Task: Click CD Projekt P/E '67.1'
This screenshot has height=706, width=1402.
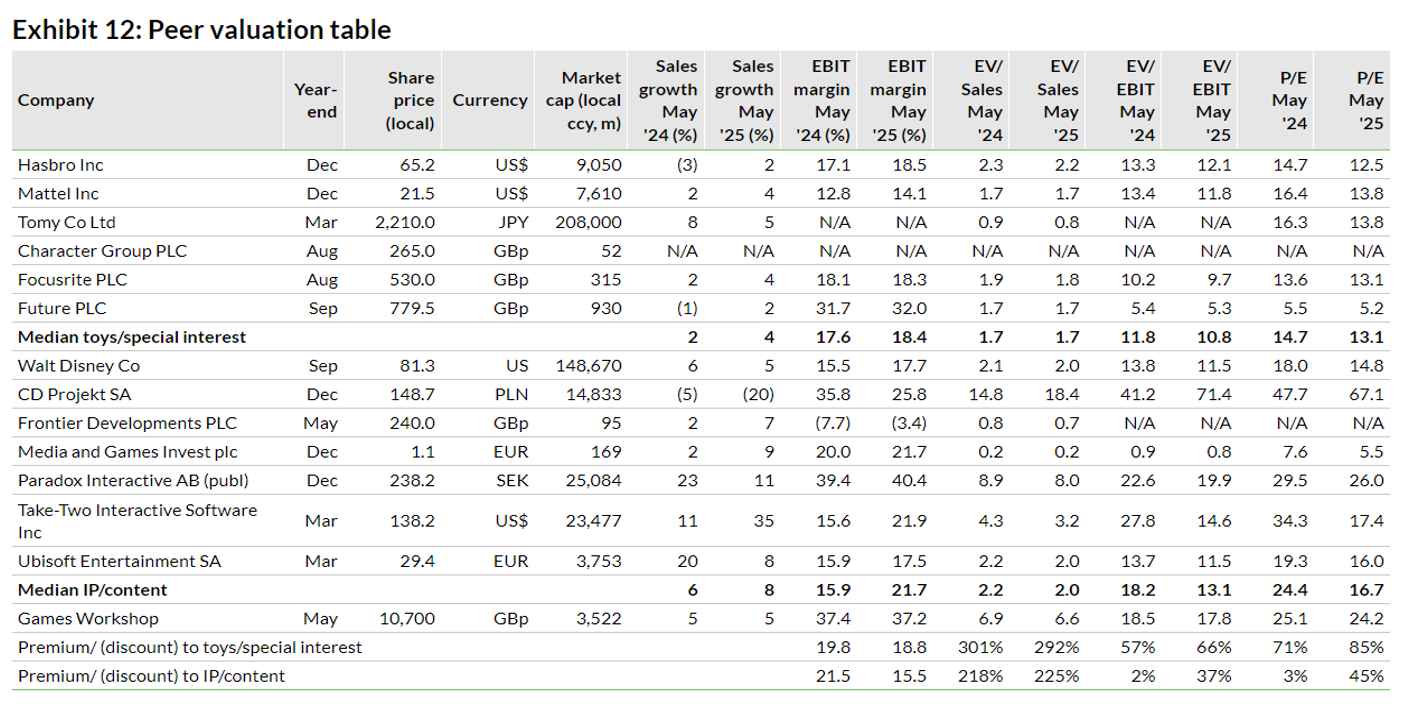Action: (1368, 395)
